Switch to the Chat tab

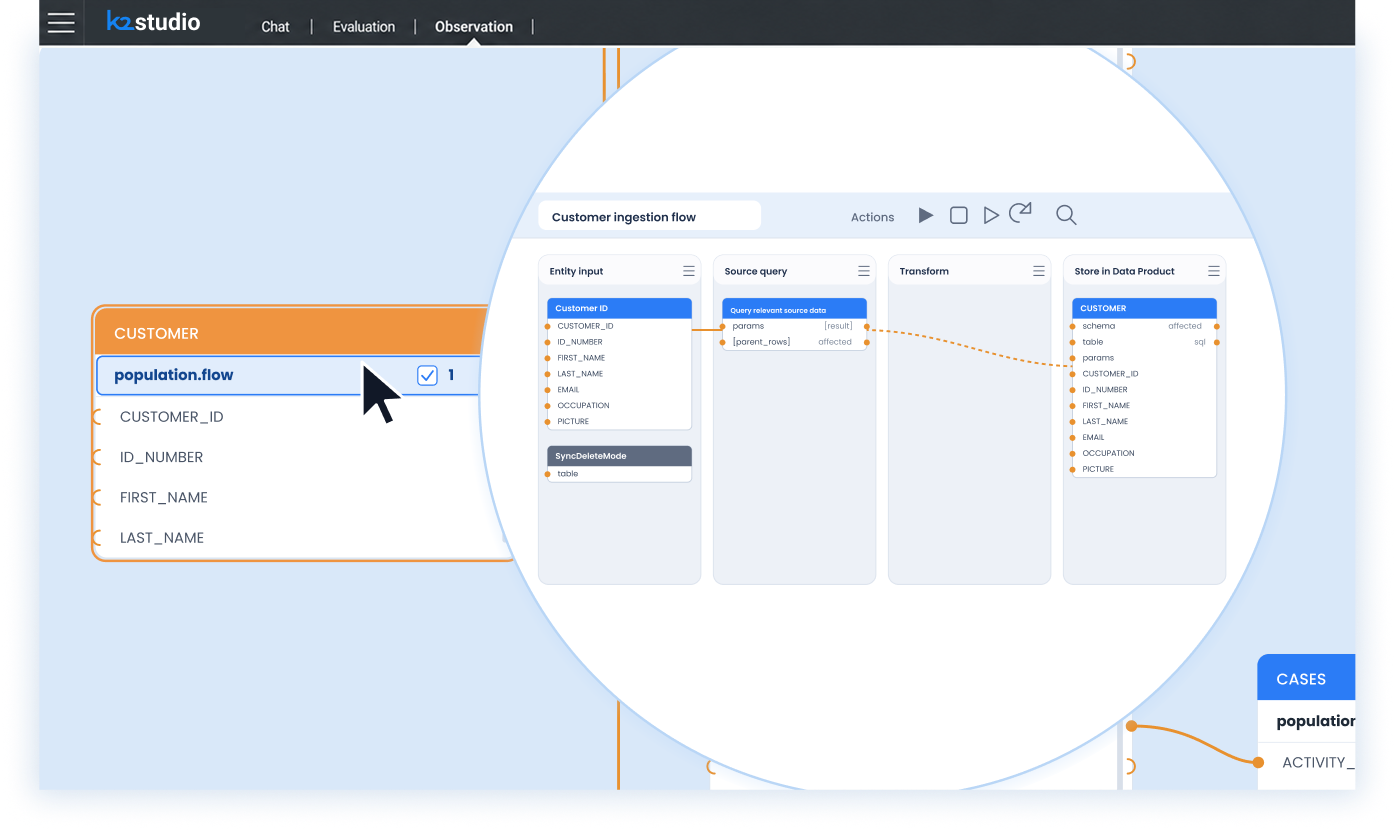(275, 27)
